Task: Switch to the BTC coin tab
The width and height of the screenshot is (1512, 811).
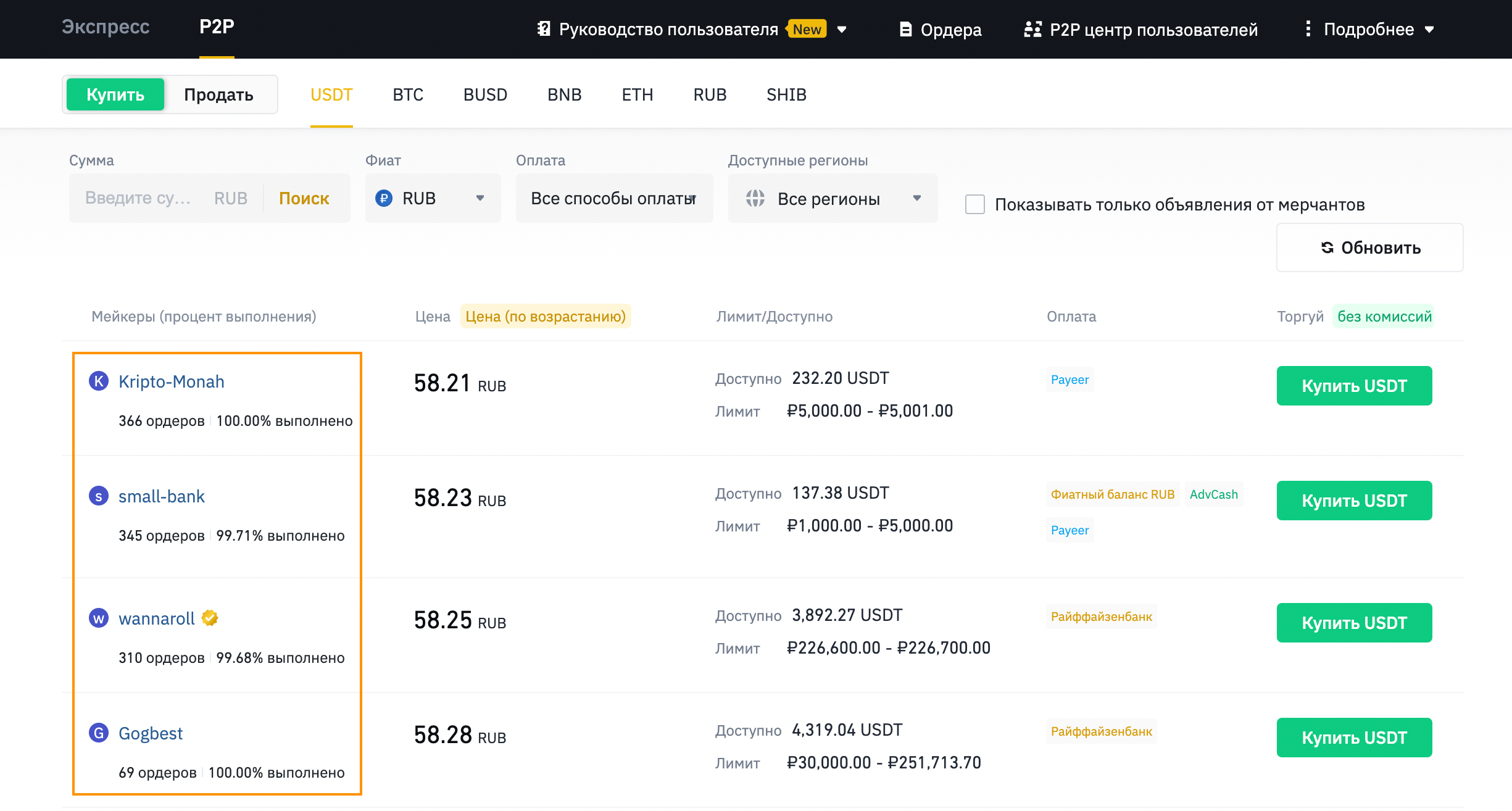Action: click(x=408, y=94)
